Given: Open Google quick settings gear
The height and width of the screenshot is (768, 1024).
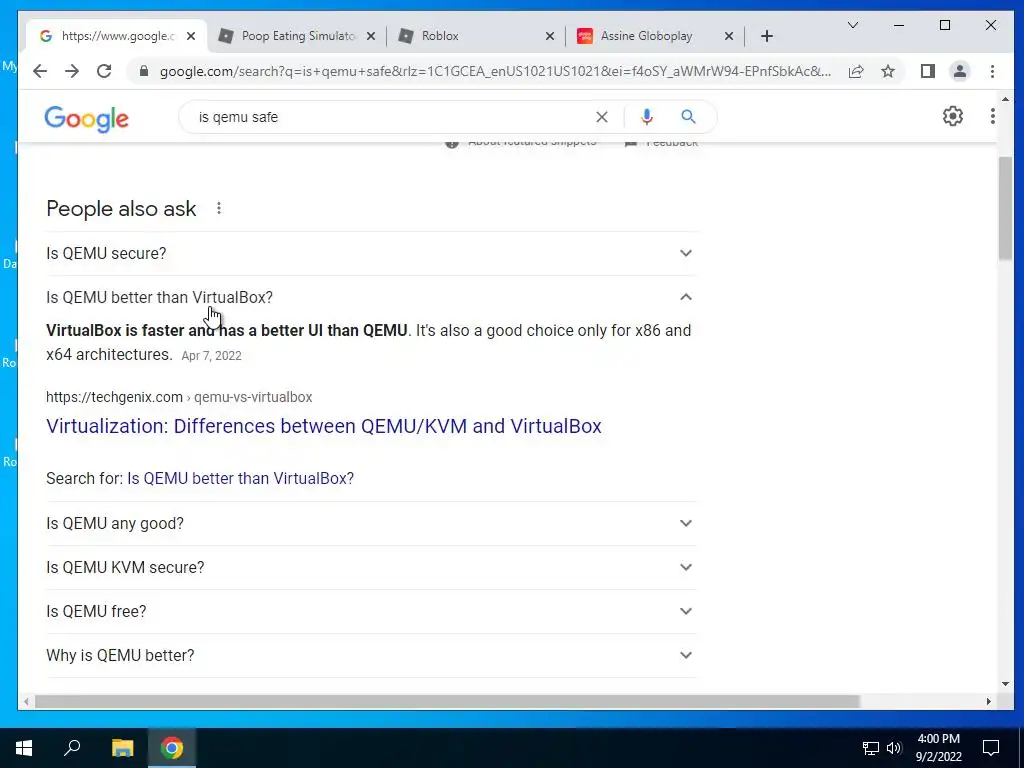Looking at the screenshot, I should click(x=953, y=116).
